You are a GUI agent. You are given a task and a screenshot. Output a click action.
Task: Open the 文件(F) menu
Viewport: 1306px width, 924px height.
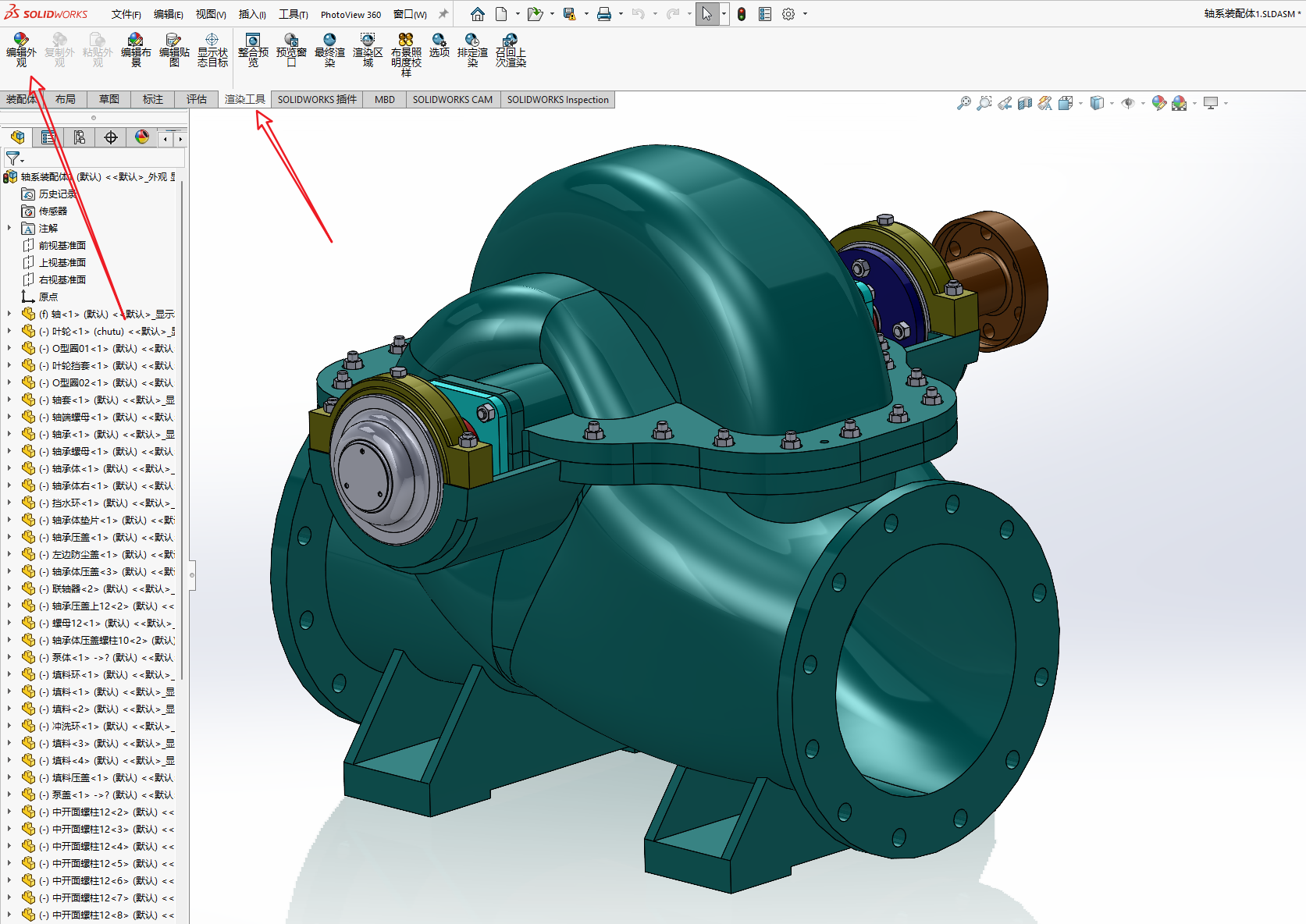click(x=126, y=14)
